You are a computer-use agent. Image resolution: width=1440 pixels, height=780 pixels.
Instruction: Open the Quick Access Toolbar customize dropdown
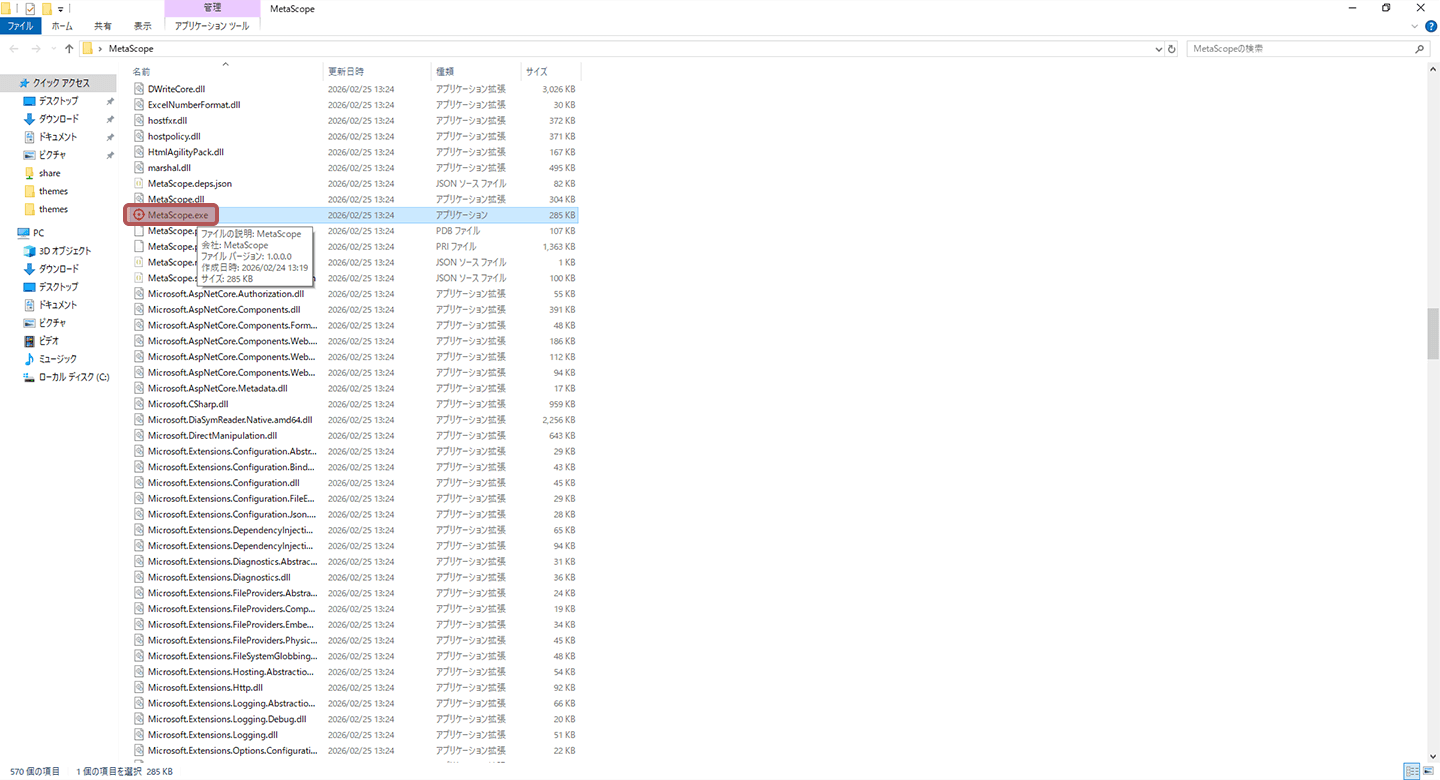61,9
